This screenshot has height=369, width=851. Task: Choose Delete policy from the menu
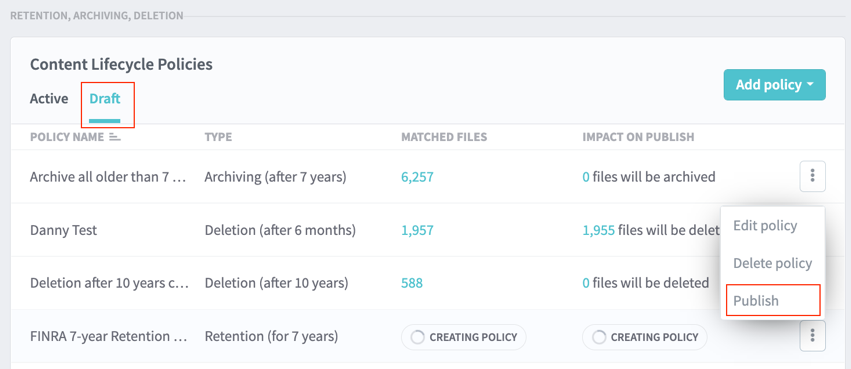tap(772, 263)
